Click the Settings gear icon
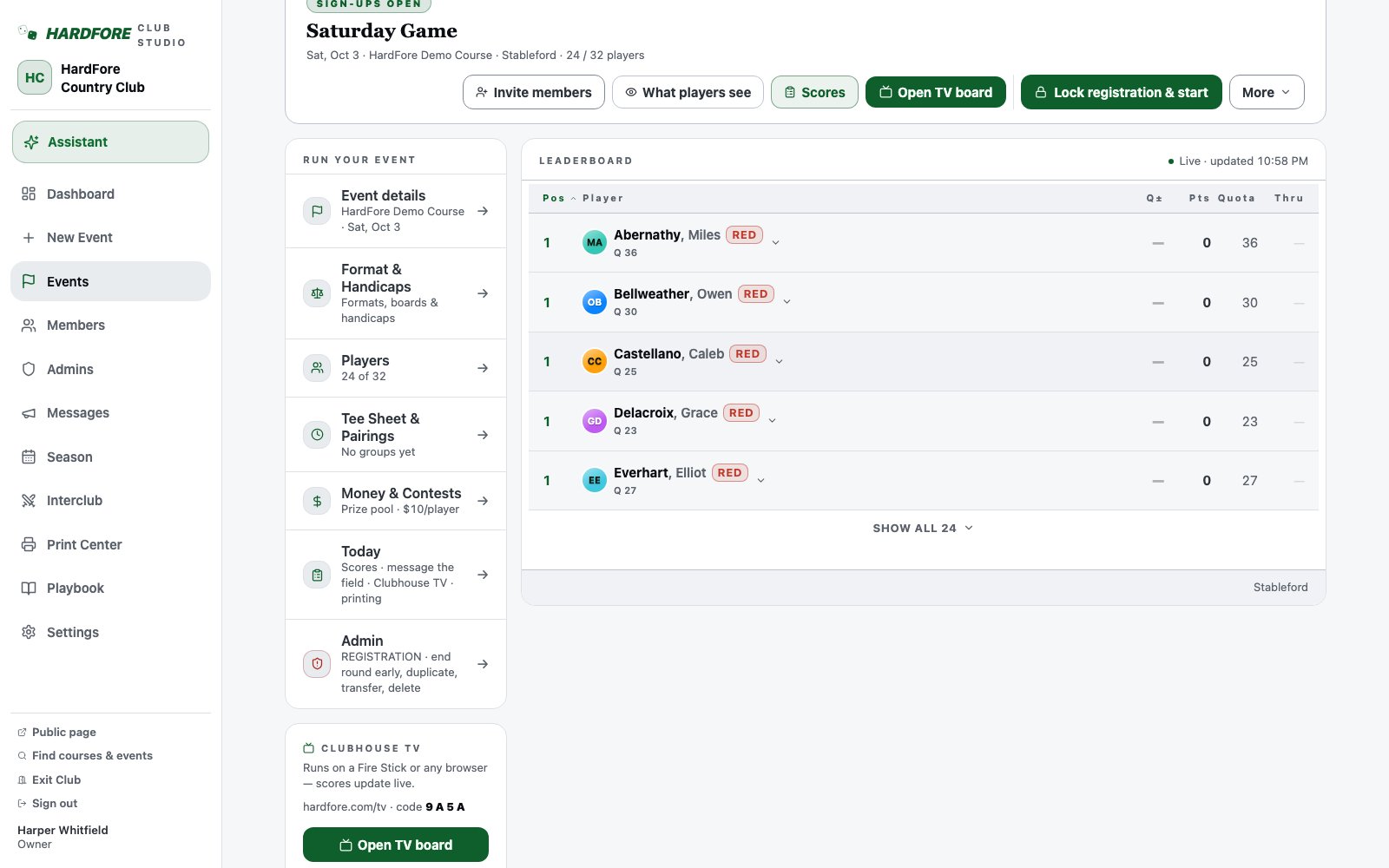The width and height of the screenshot is (1389, 868). pos(29,632)
